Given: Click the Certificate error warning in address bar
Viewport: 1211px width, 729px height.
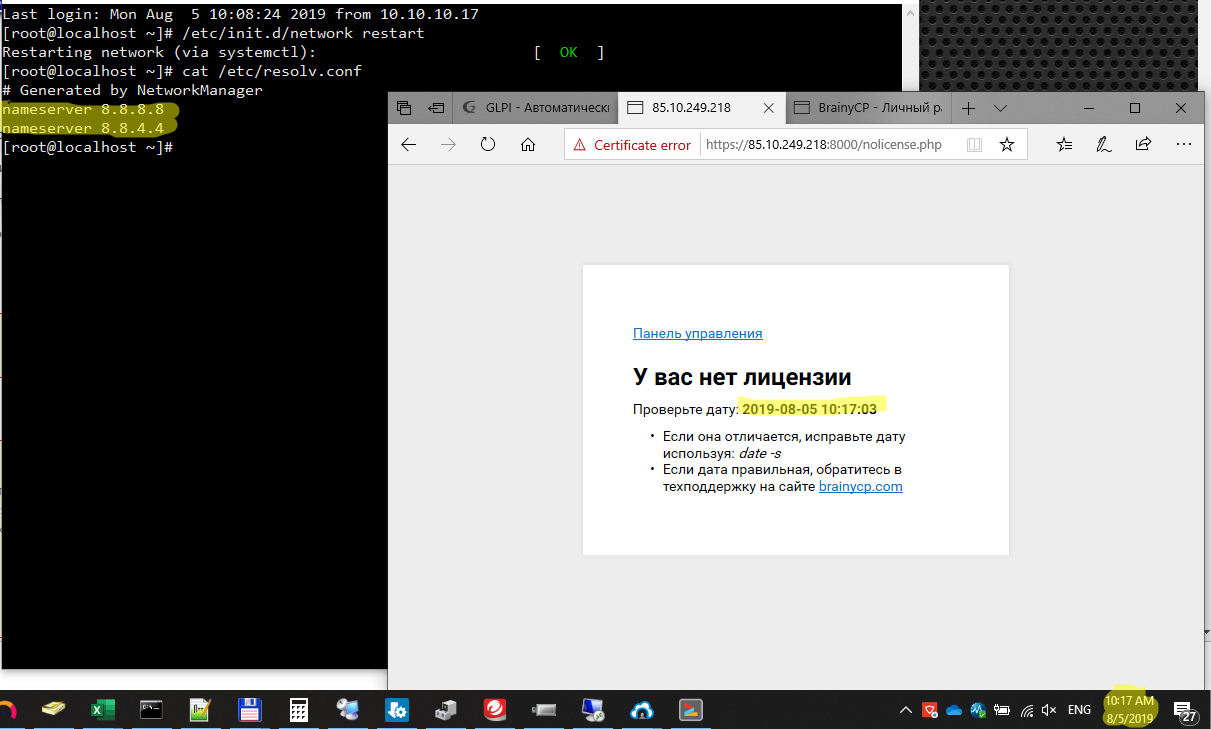Looking at the screenshot, I should [x=632, y=144].
